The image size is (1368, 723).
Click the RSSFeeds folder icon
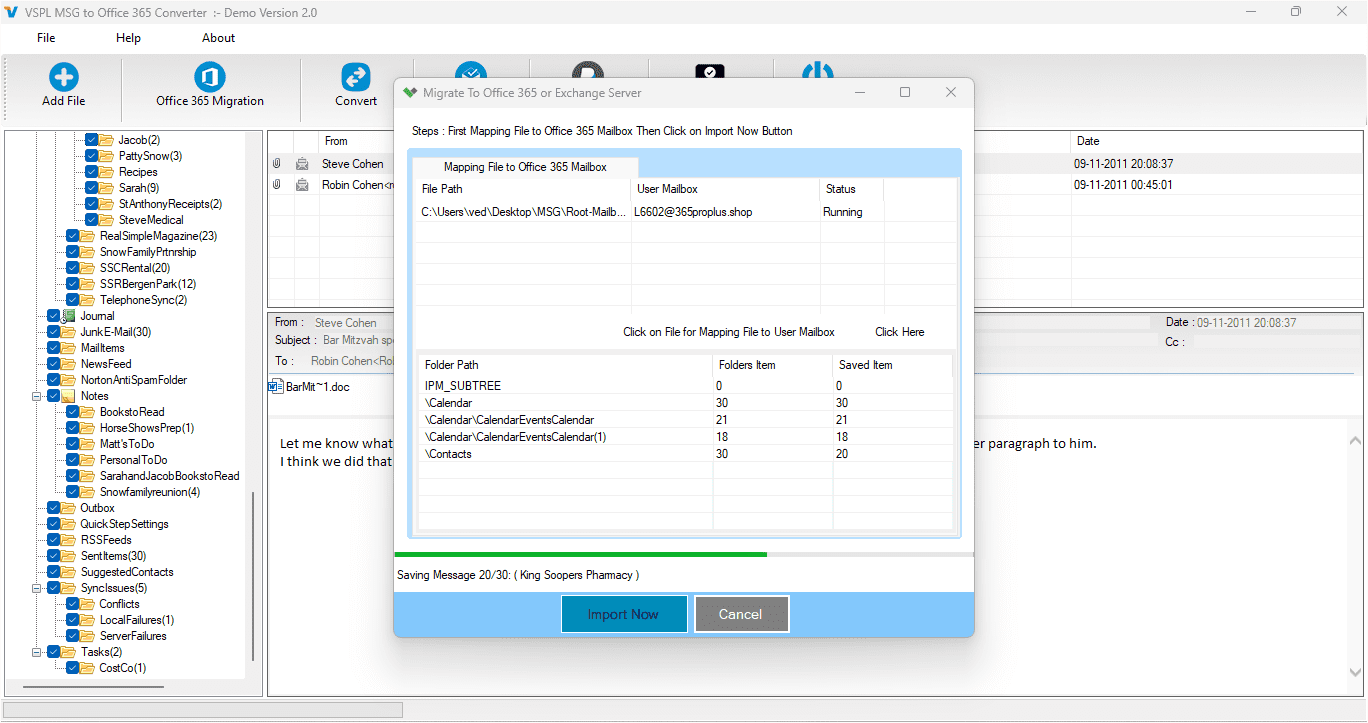click(69, 540)
